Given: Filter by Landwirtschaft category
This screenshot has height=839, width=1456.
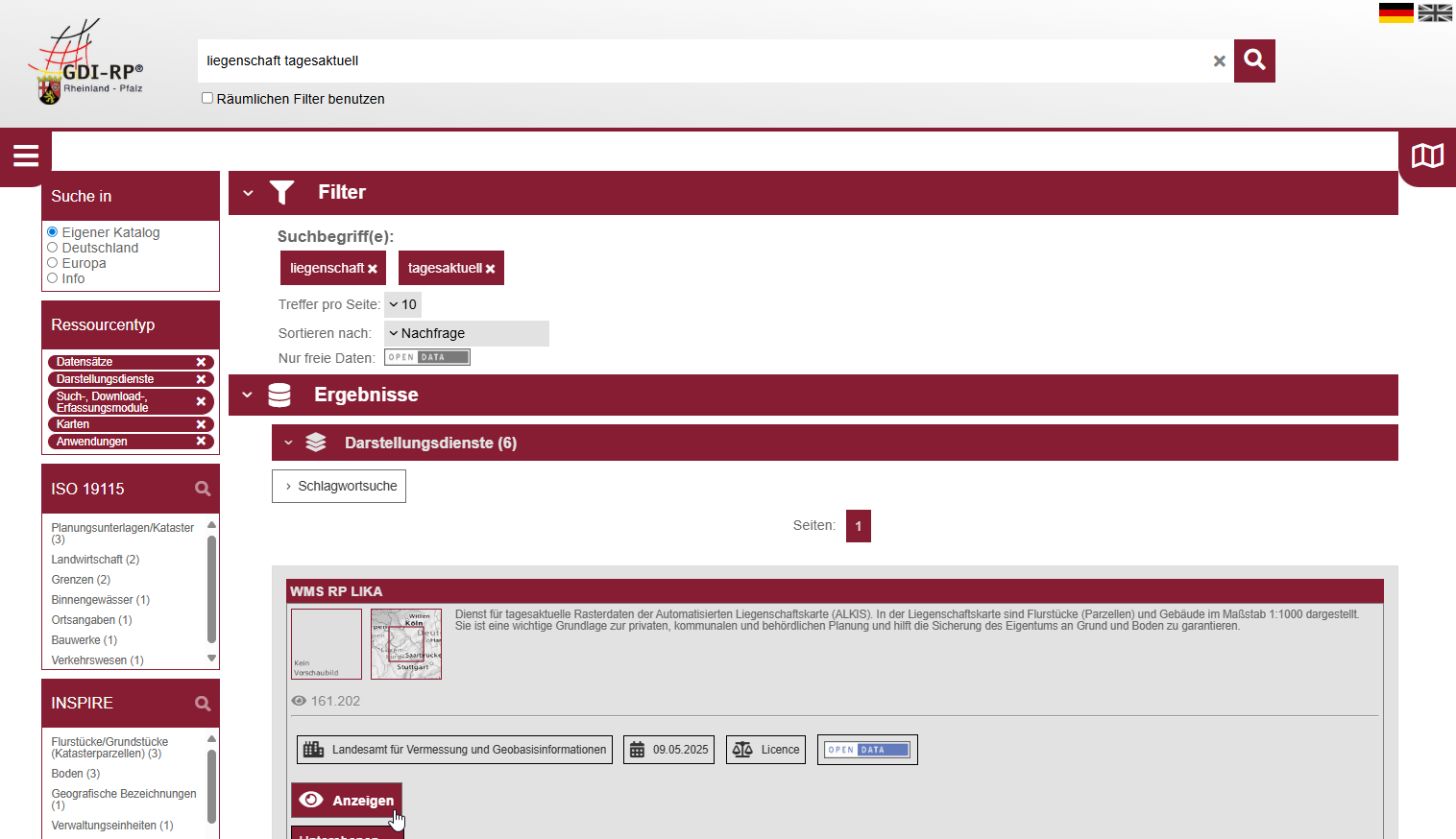Looking at the screenshot, I should [x=95, y=560].
